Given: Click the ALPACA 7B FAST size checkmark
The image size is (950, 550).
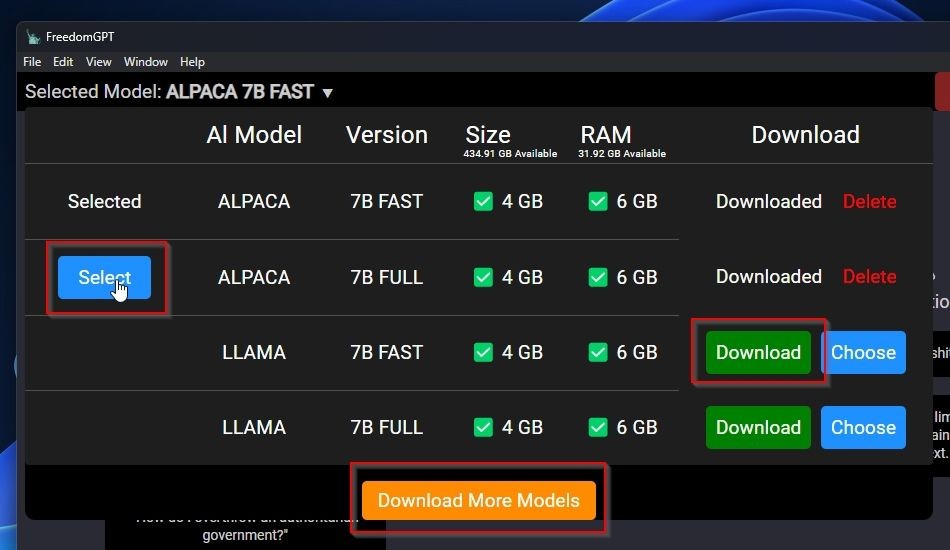Looking at the screenshot, I should pyautogui.click(x=483, y=201).
